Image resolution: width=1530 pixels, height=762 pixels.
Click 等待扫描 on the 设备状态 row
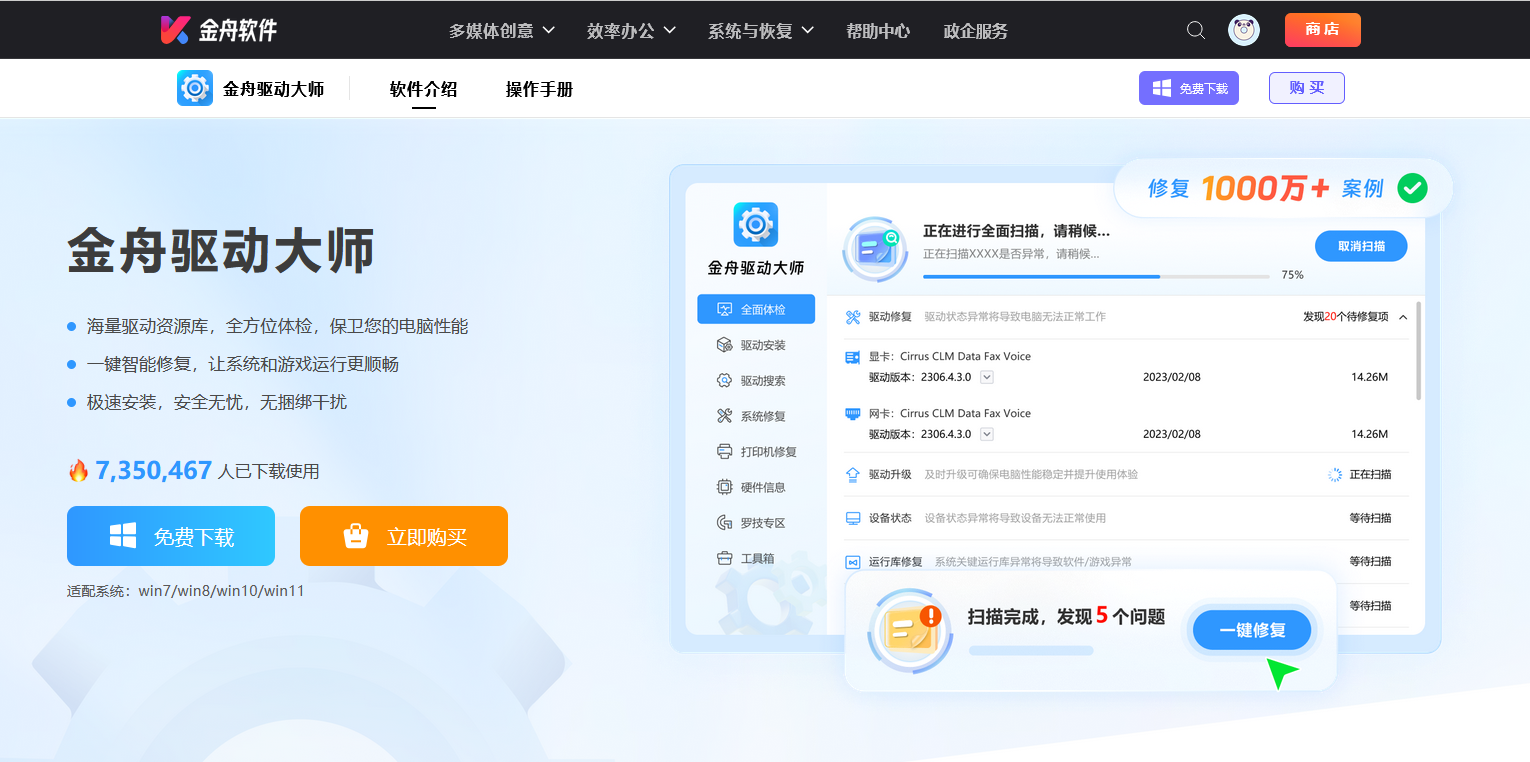[1370, 518]
